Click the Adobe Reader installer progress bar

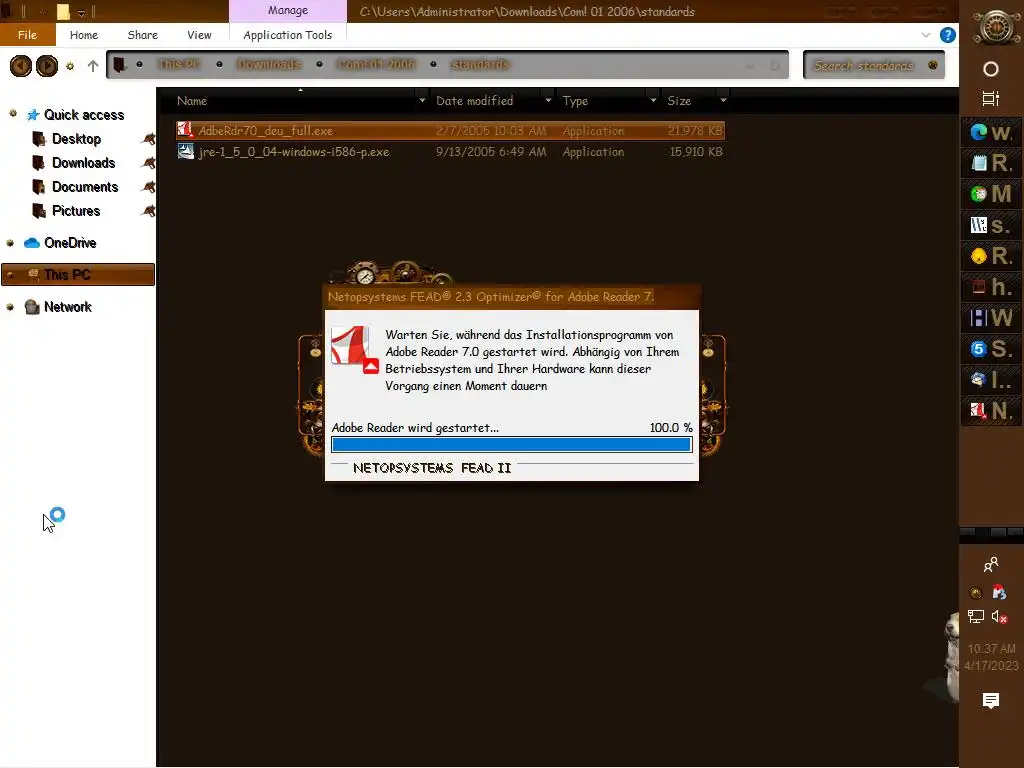[x=511, y=445]
